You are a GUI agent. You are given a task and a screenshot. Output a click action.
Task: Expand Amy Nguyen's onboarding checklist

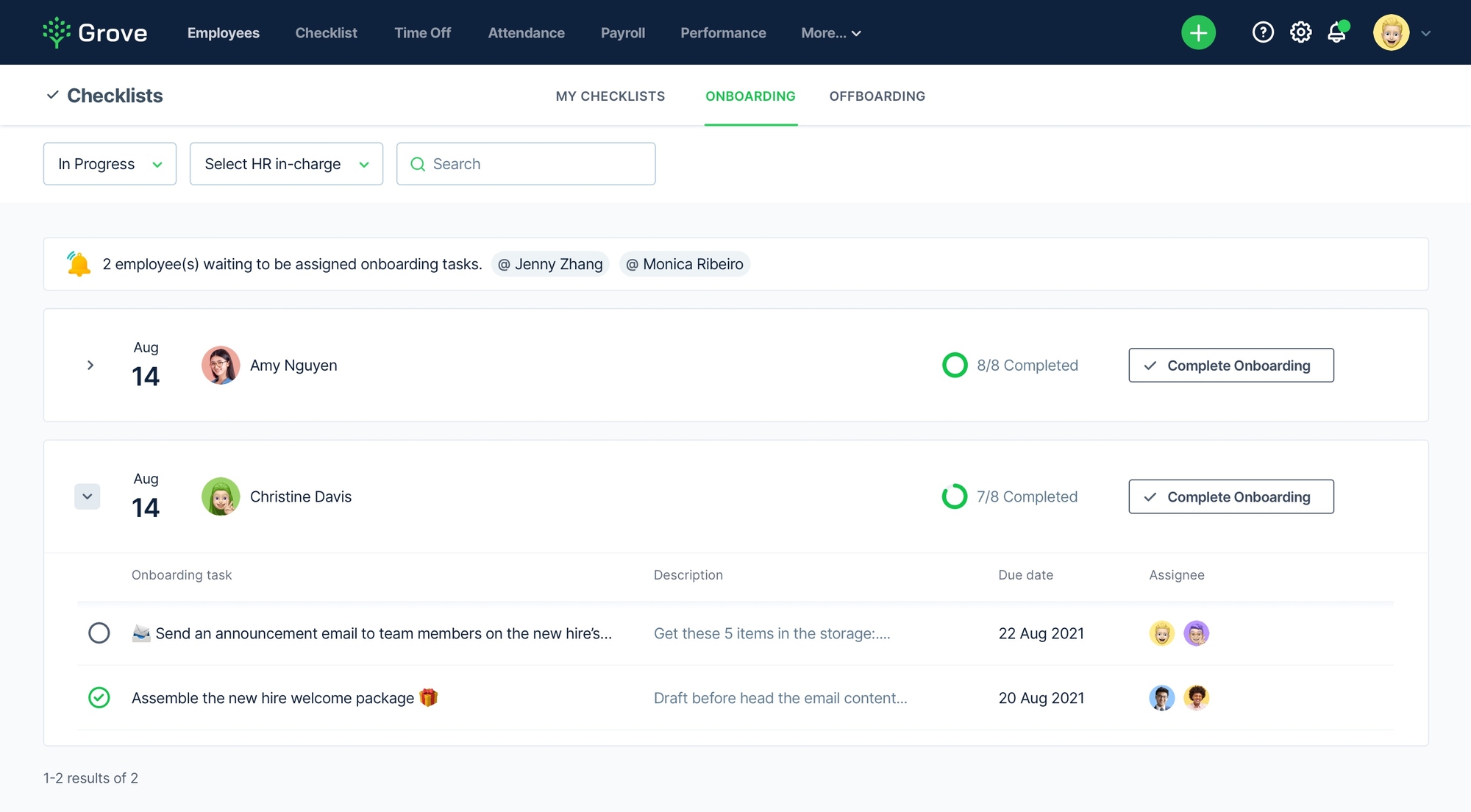[90, 365]
